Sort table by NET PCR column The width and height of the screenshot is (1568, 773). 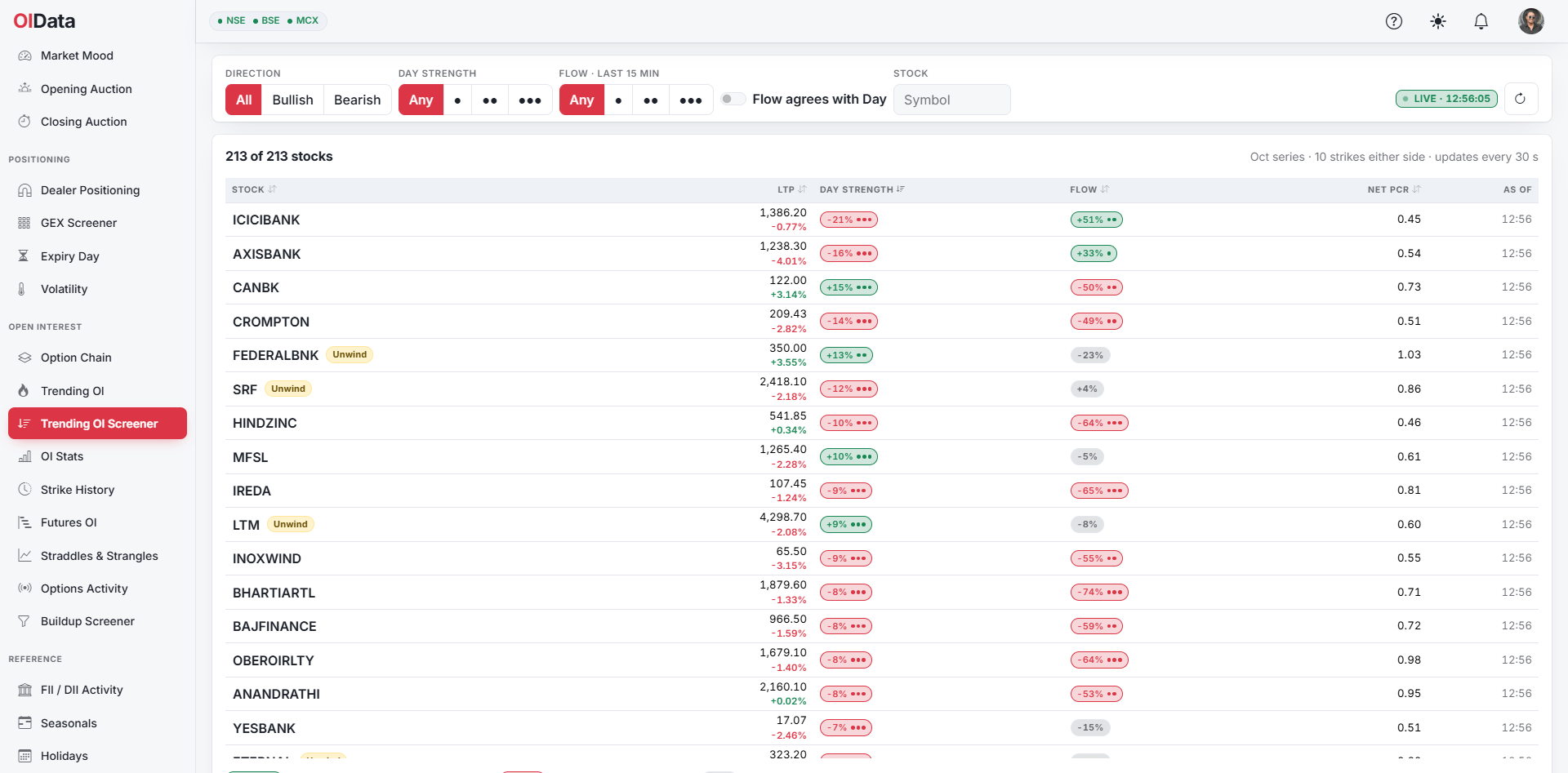1394,189
